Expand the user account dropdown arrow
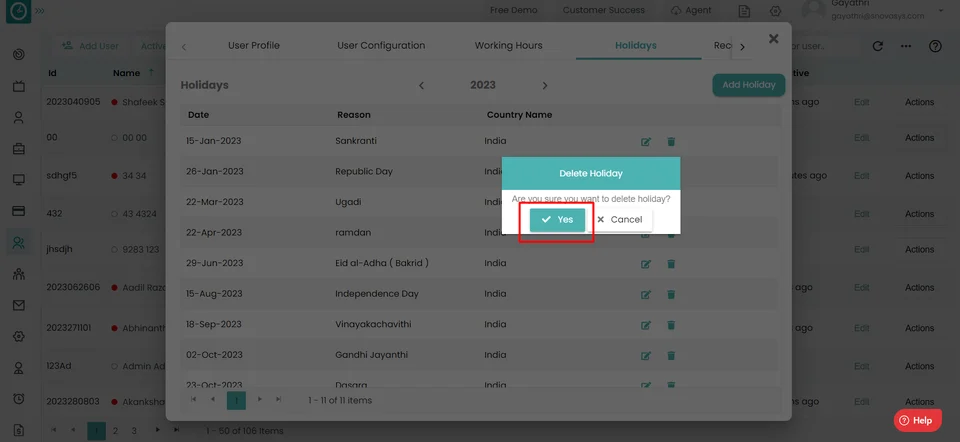Viewport: 960px width, 442px height. [941, 10]
